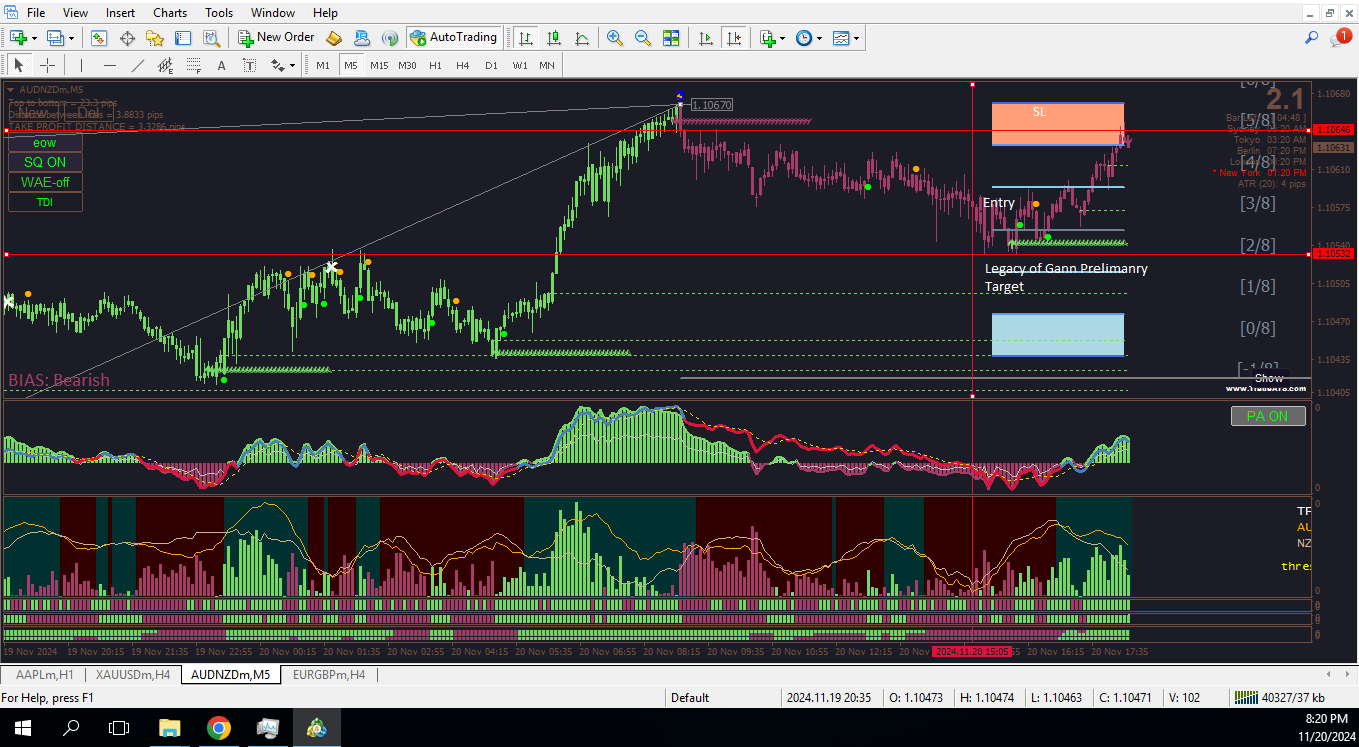The height and width of the screenshot is (747, 1359).
Task: Pick the text label tool
Action: [221, 65]
